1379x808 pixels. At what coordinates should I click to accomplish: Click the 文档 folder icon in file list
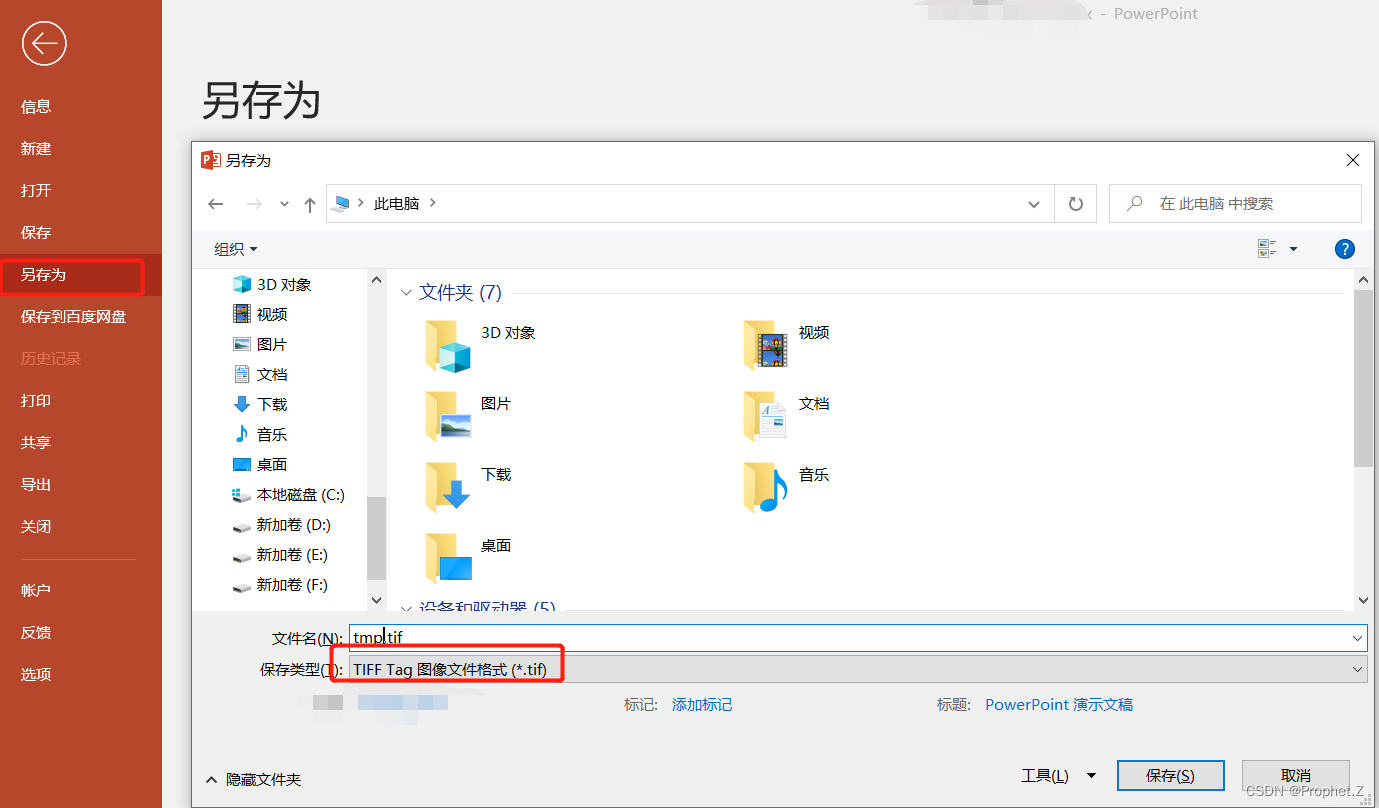[765, 415]
